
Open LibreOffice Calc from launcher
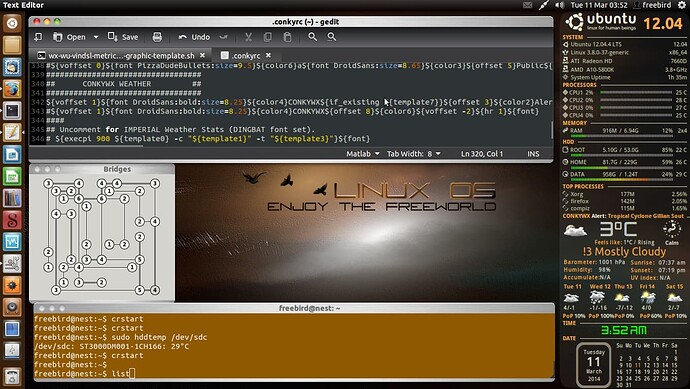coord(12,176)
